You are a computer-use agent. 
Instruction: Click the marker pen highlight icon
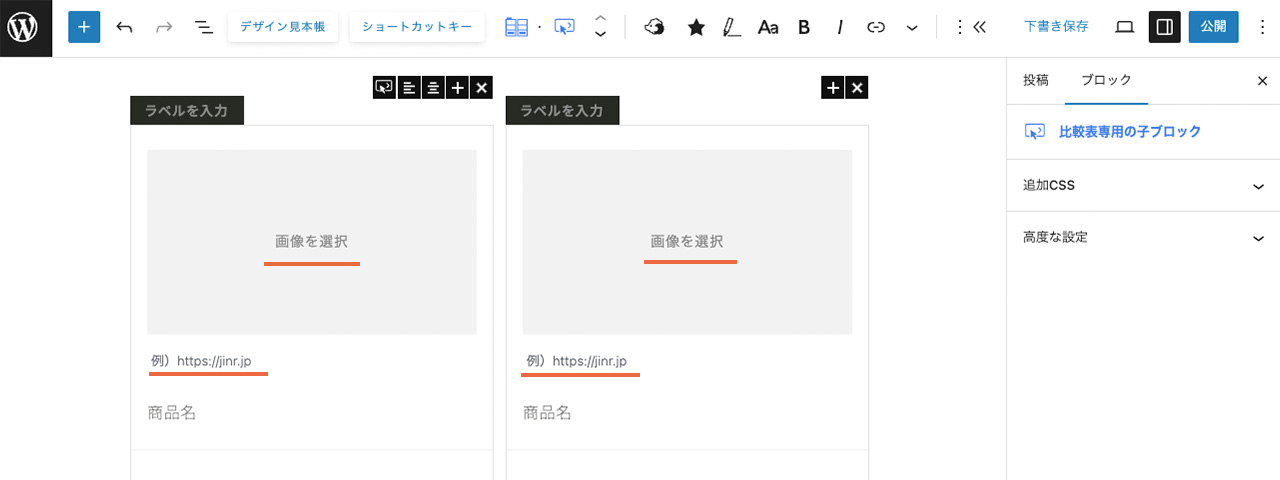731,28
